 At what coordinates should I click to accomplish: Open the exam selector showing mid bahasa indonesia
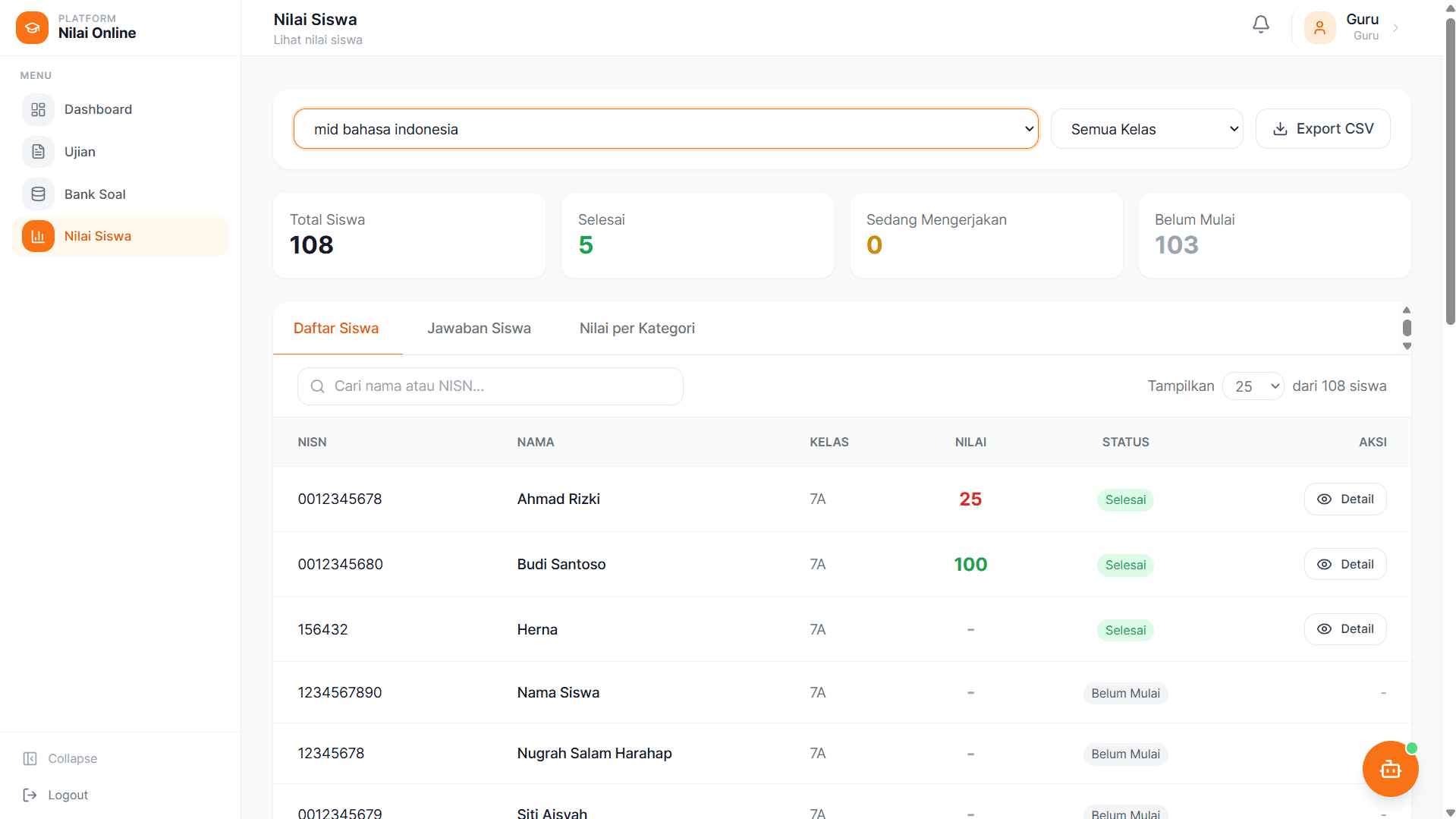tap(665, 129)
